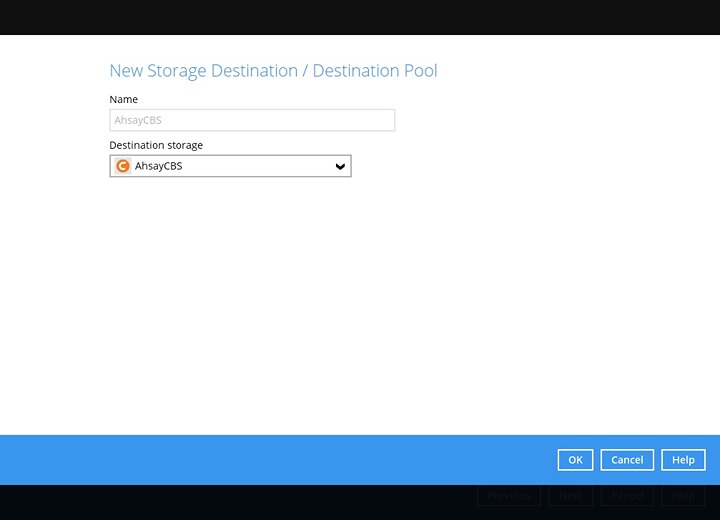Click the orange AhsayCBS logo icon

123,166
